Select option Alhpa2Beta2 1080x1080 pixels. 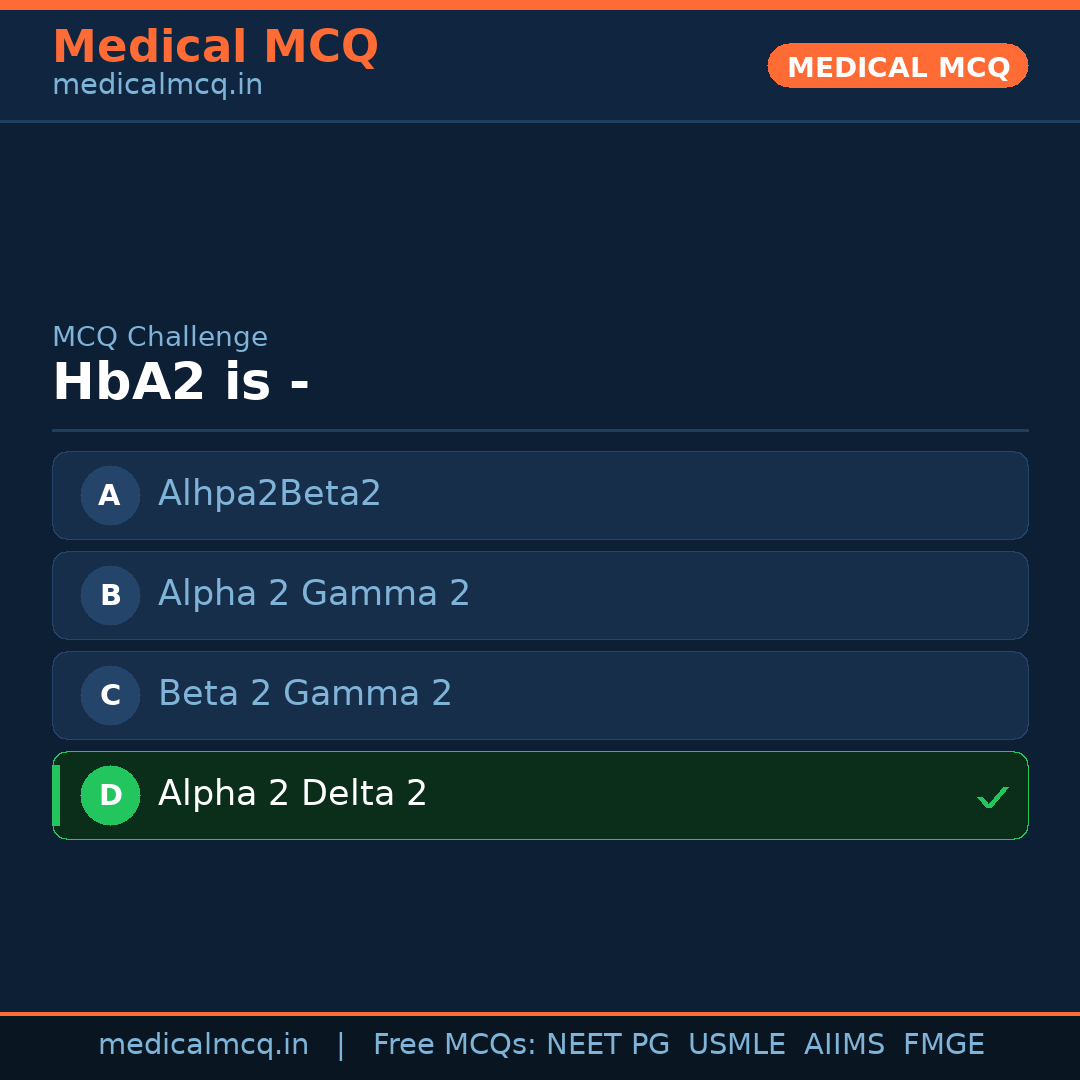pyautogui.click(x=270, y=494)
